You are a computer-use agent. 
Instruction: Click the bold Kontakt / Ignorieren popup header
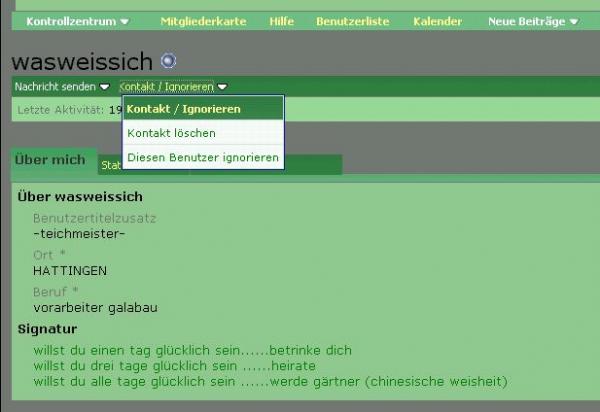point(184,109)
